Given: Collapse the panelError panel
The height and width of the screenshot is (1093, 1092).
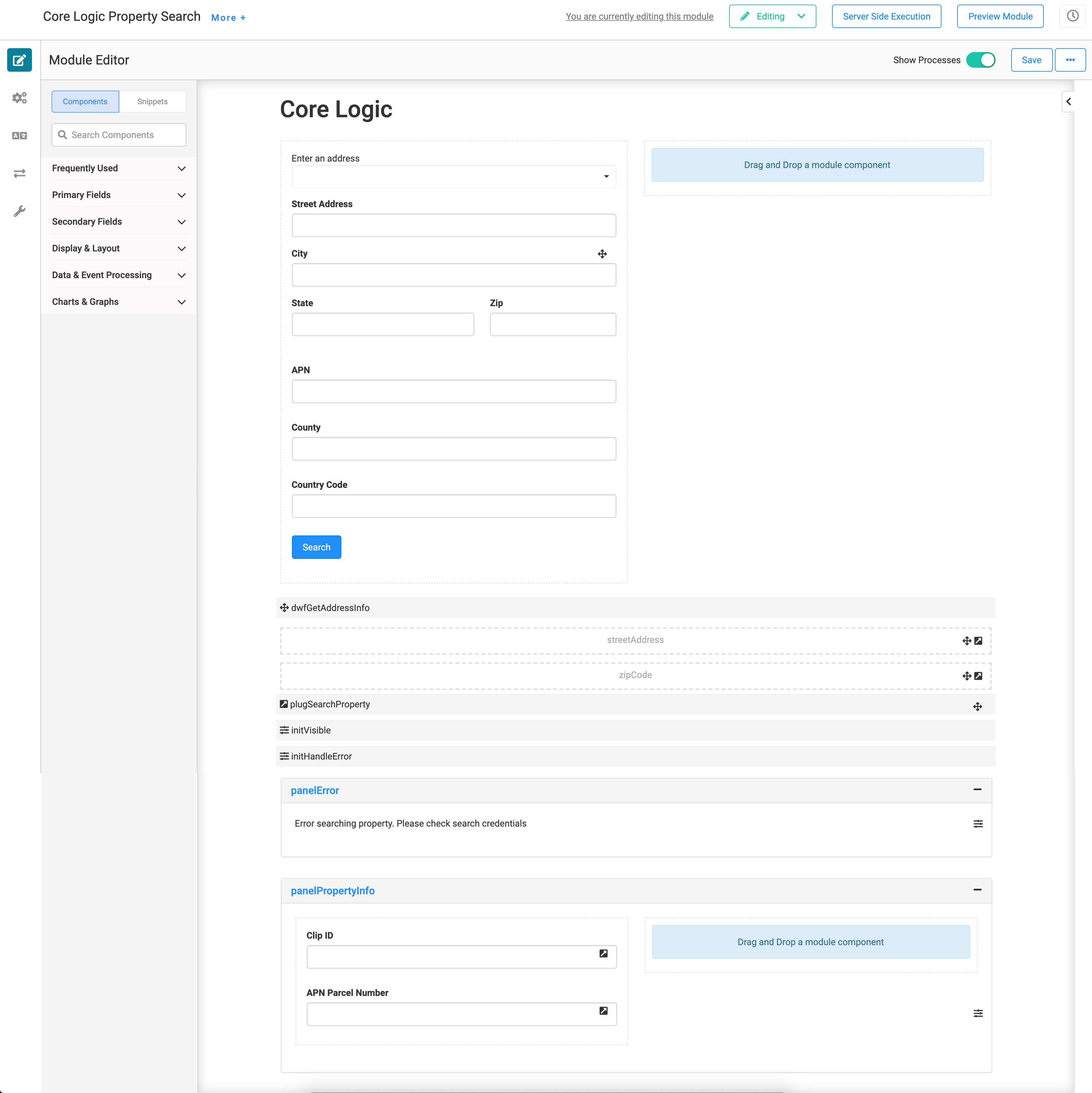Looking at the screenshot, I should [x=977, y=790].
